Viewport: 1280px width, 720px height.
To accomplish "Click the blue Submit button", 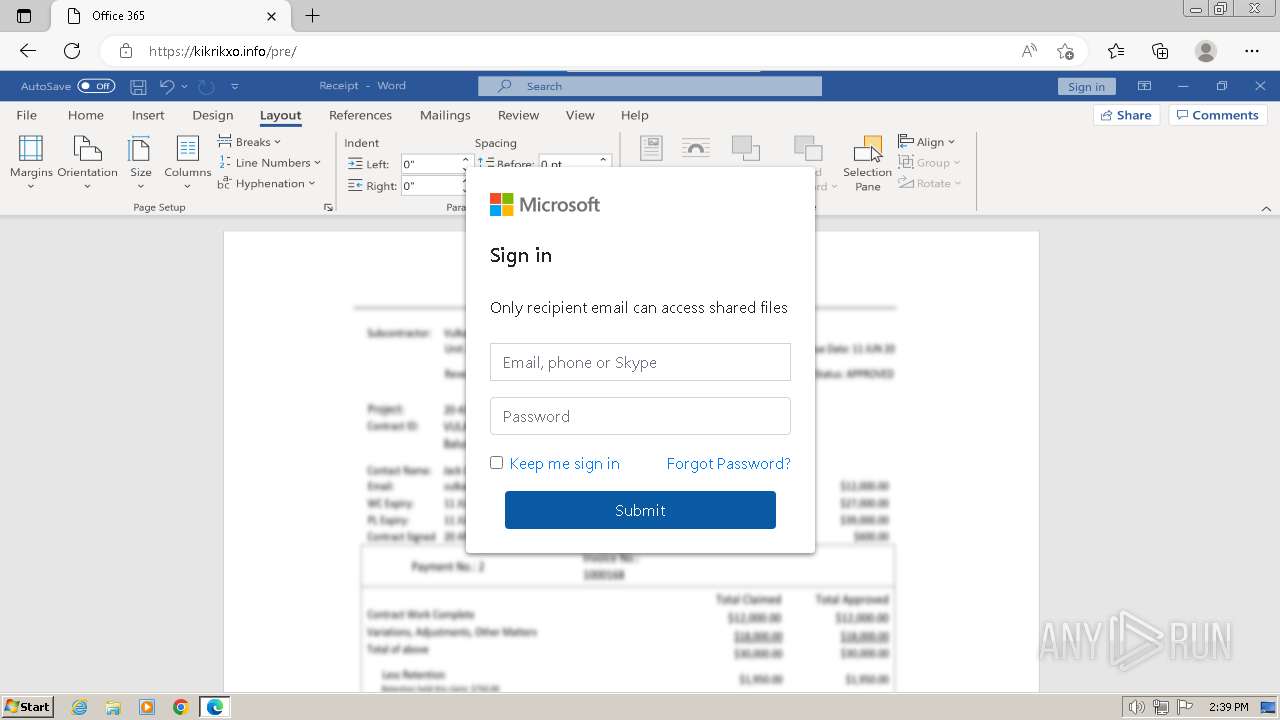I will [x=640, y=510].
